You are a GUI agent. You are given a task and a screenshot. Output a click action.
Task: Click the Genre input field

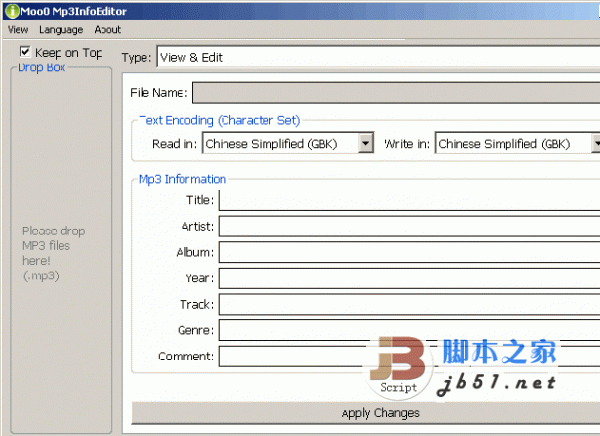[x=409, y=330]
